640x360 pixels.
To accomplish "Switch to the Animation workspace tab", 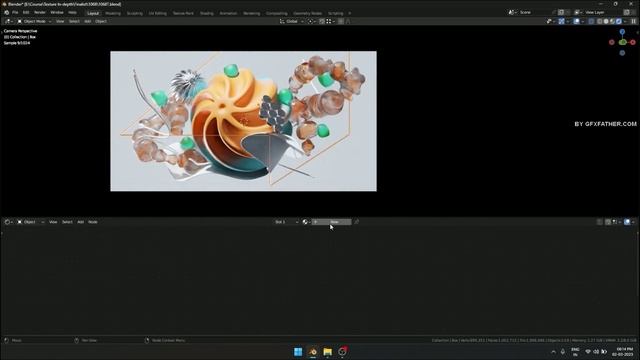I will coord(228,13).
